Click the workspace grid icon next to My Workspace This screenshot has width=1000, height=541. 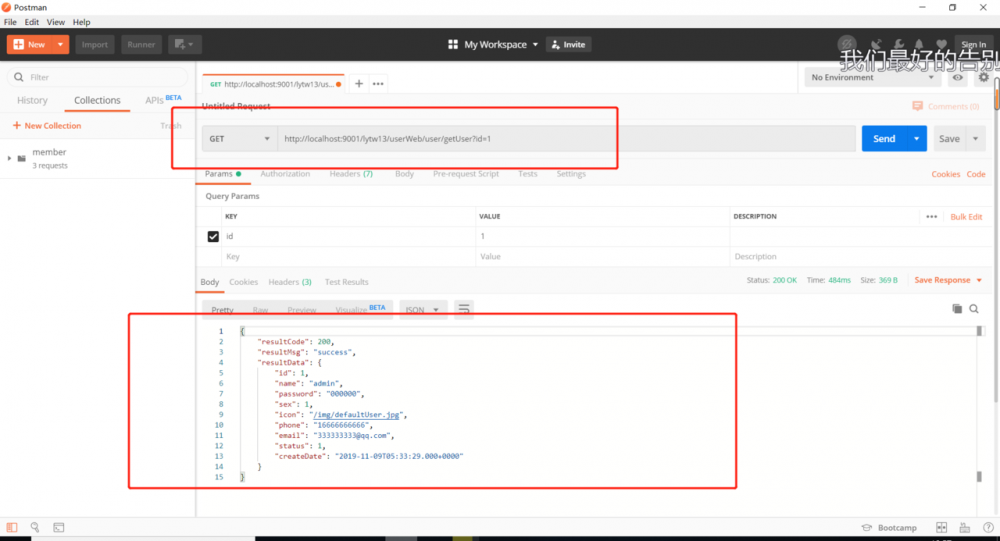pyautogui.click(x=453, y=44)
